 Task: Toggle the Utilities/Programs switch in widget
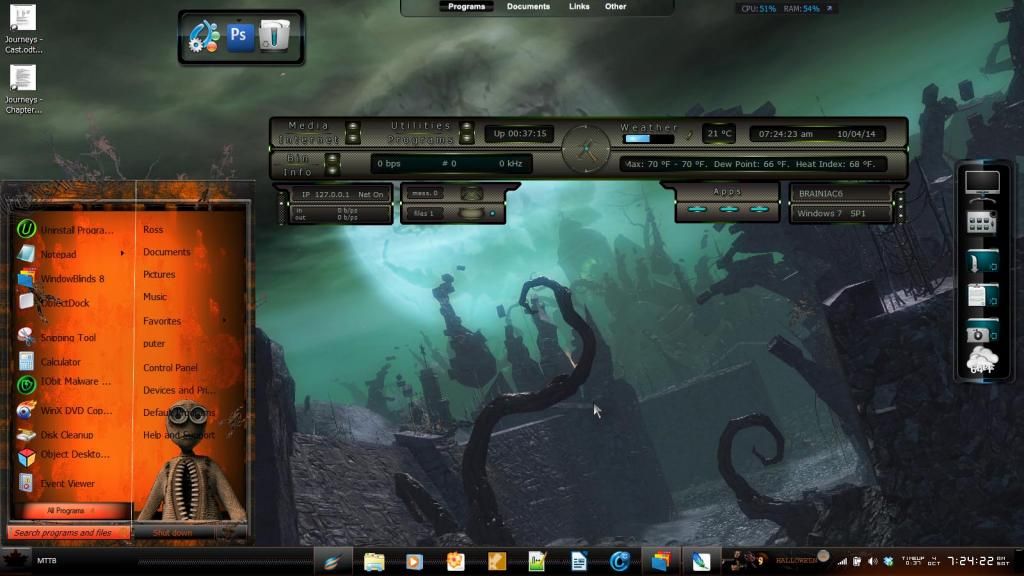tap(466, 133)
